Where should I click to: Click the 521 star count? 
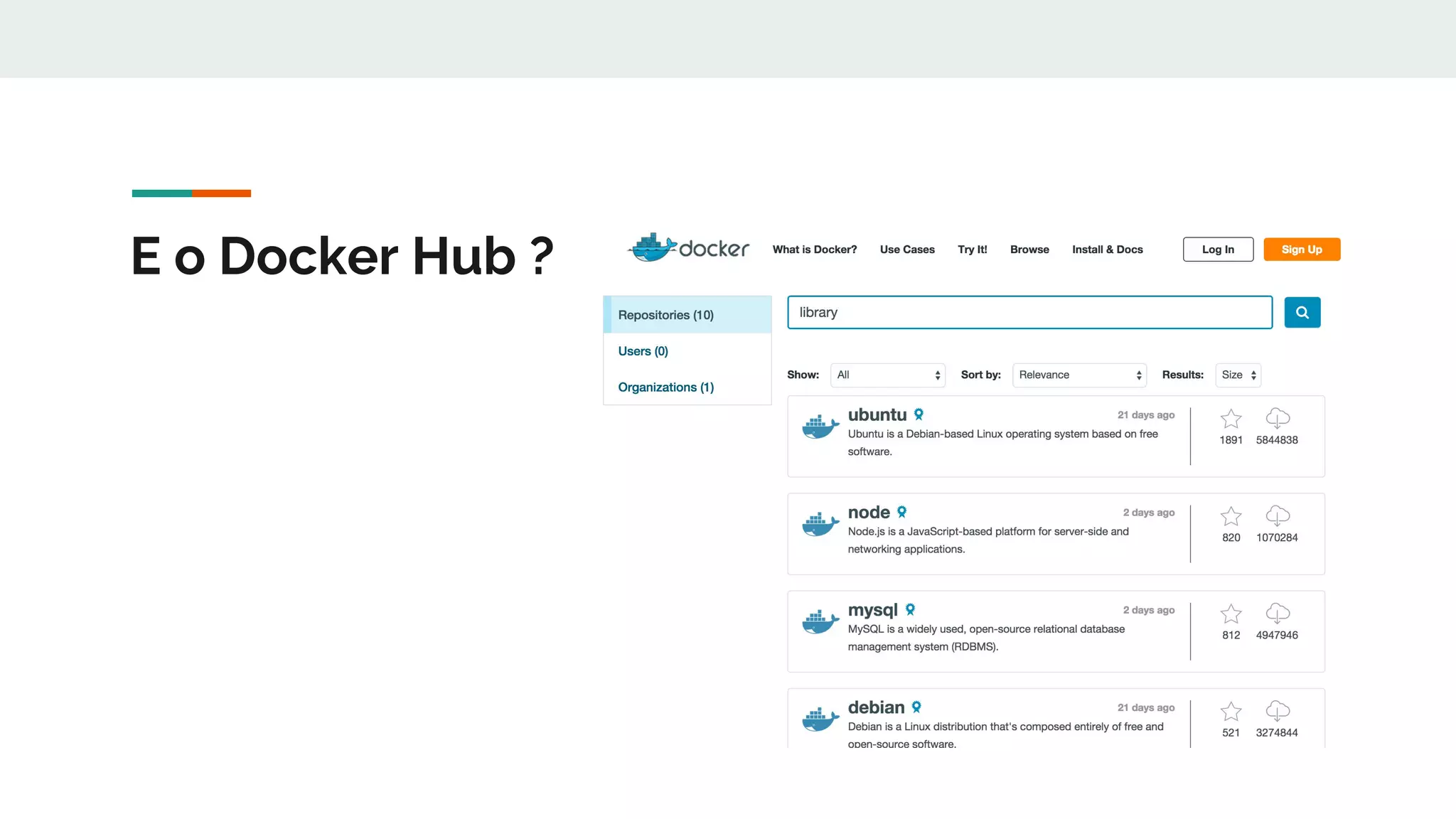(1231, 732)
